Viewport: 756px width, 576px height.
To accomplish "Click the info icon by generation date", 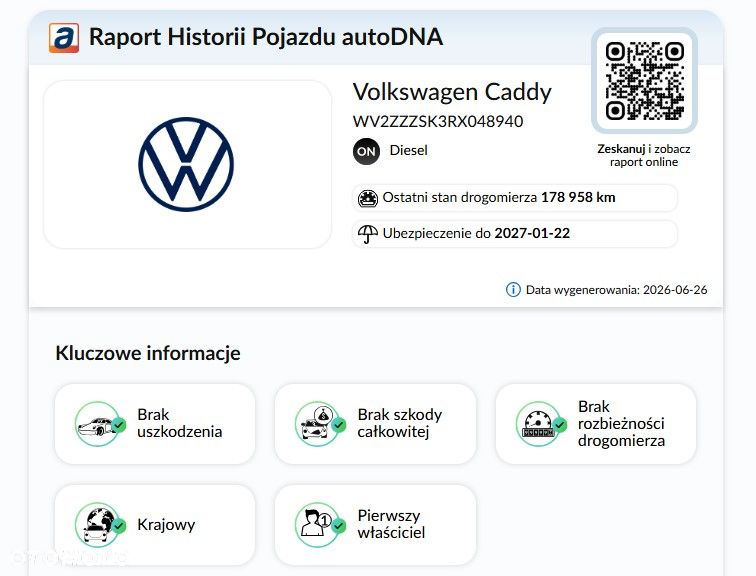I will 513,290.
